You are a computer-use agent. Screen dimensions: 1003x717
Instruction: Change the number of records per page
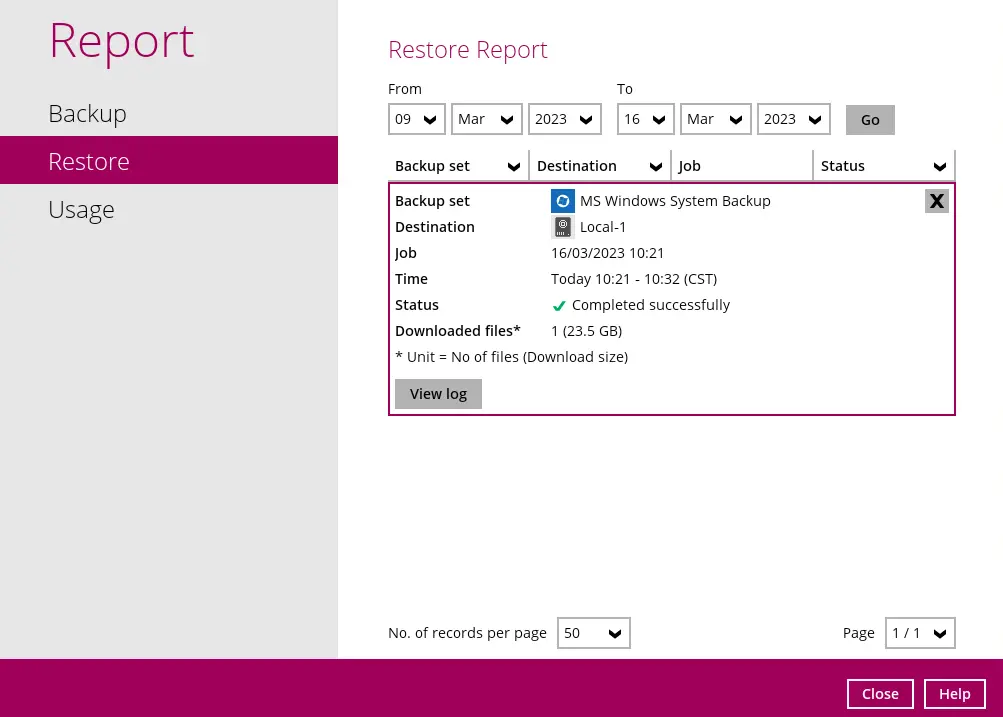(x=593, y=633)
